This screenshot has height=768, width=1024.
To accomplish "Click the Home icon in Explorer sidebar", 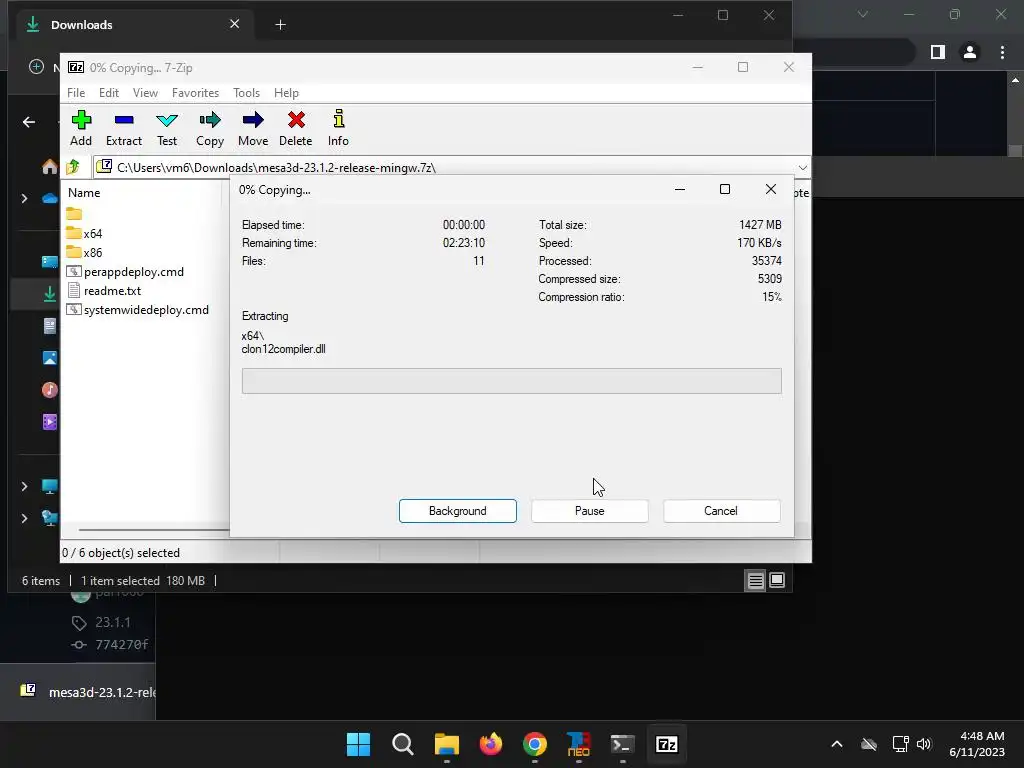I will tap(50, 167).
